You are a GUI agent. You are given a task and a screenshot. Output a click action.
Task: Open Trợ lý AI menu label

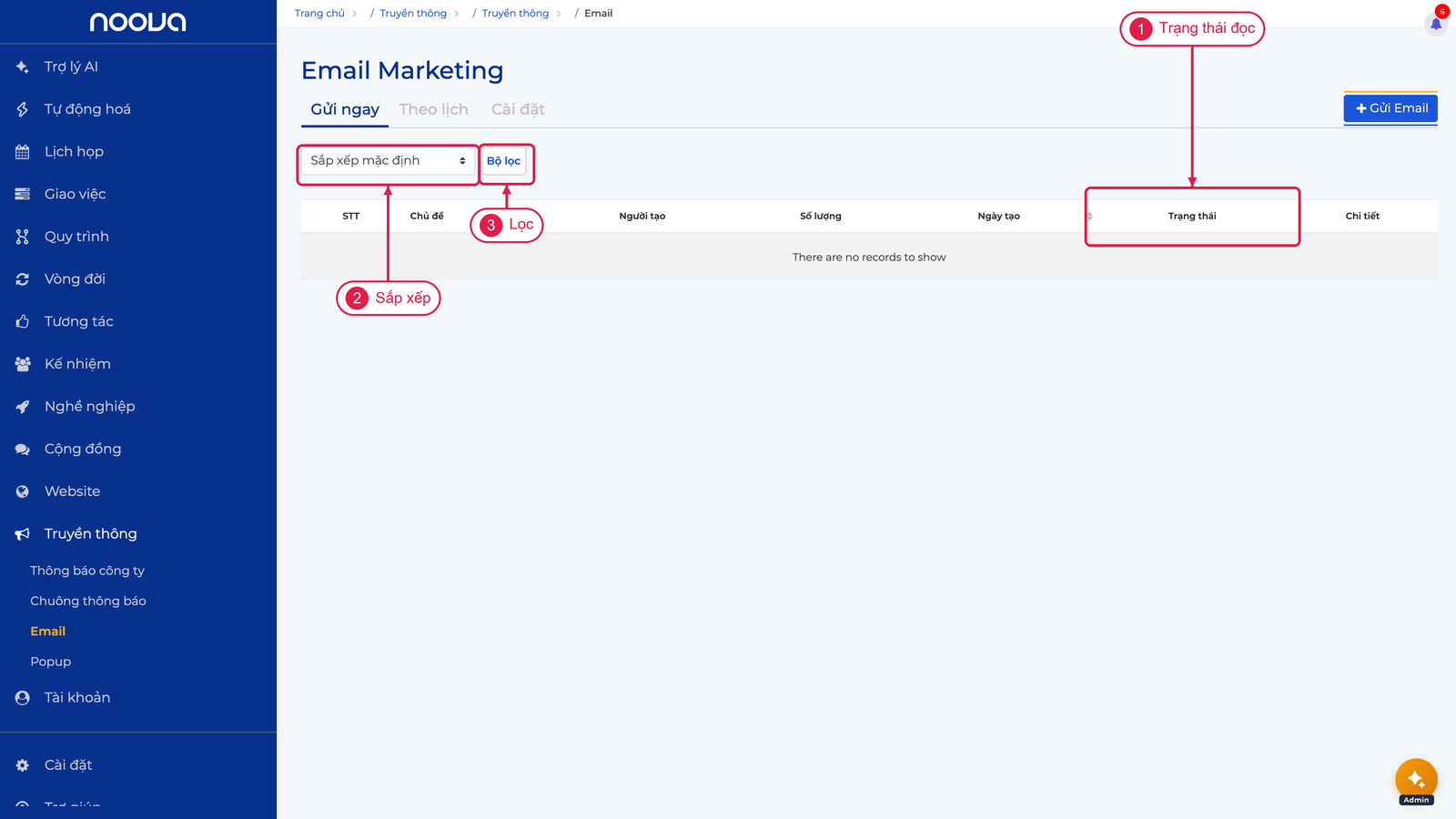coord(71,66)
